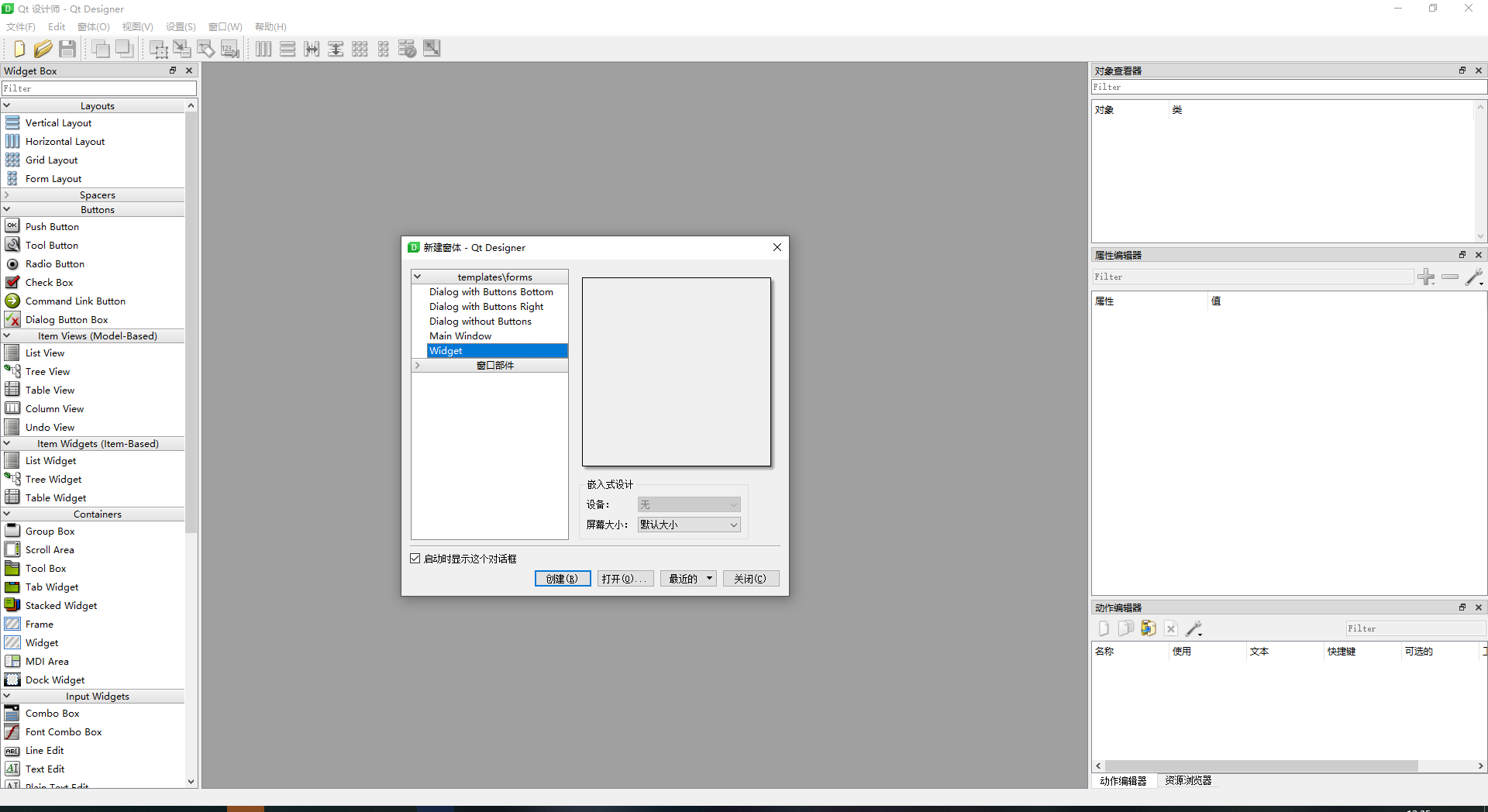Expand the 窗口部件 tree group
Viewport: 1488px width, 812px height.
click(417, 366)
